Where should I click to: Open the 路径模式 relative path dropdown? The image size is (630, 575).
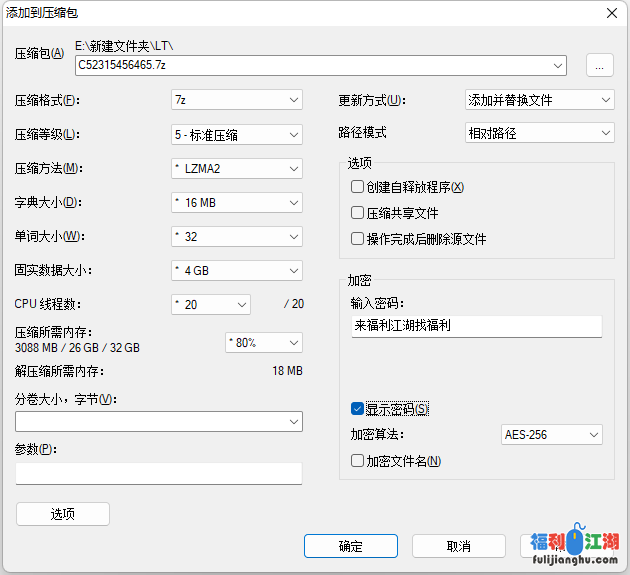coord(540,132)
